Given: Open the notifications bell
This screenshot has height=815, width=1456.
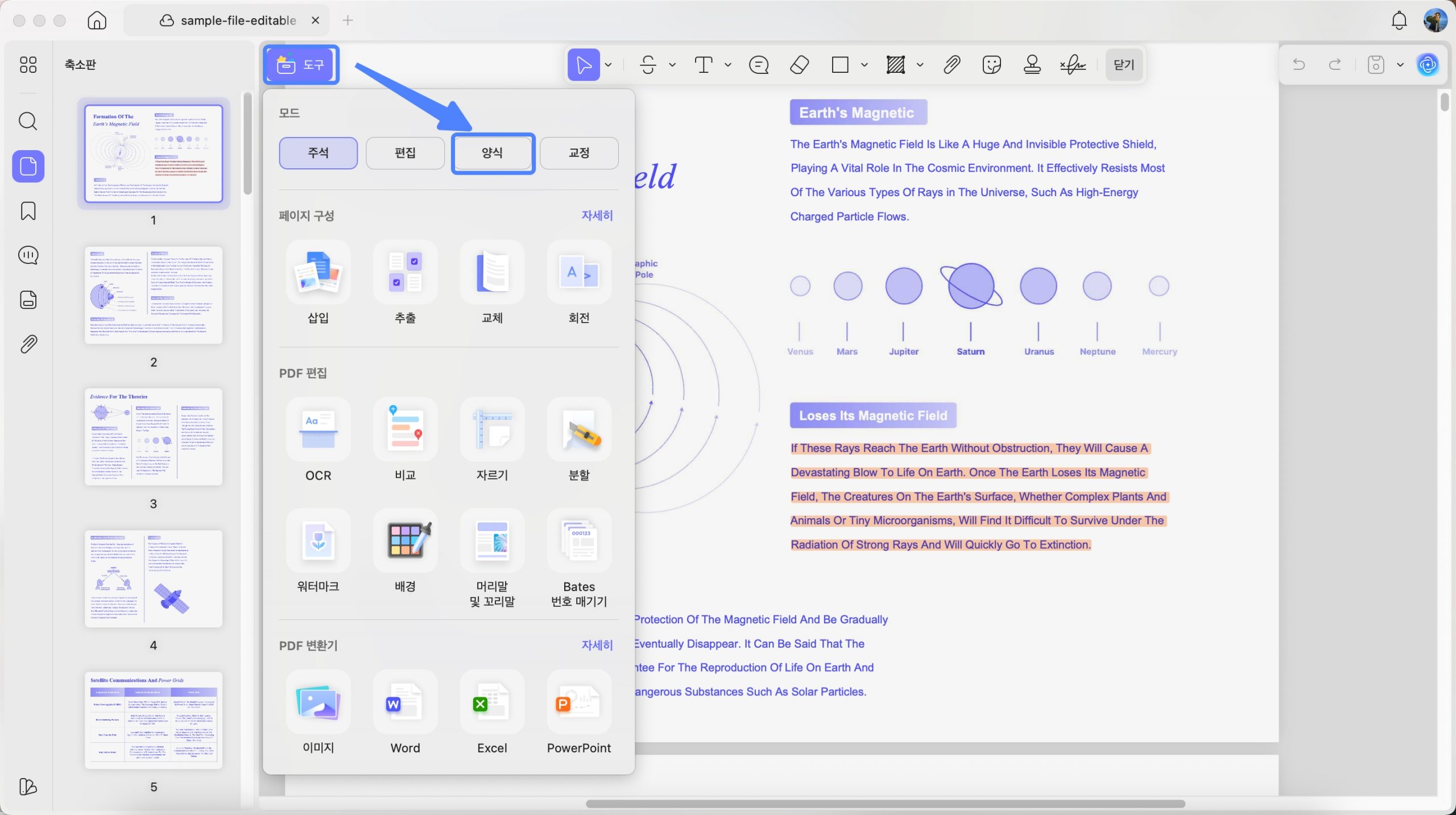Looking at the screenshot, I should coord(1399,20).
